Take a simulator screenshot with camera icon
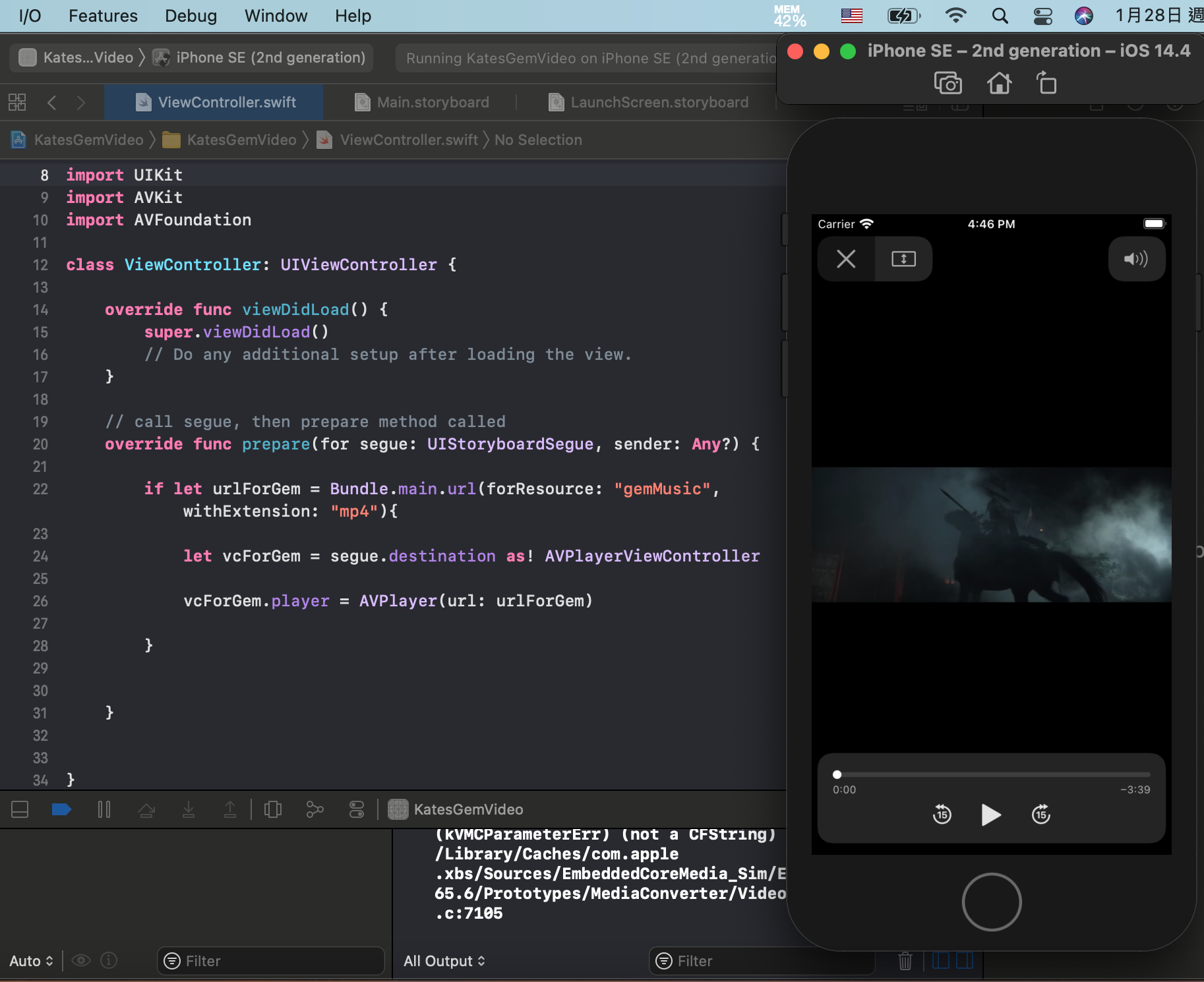Screen dimensions: 1204x982 coord(948,84)
